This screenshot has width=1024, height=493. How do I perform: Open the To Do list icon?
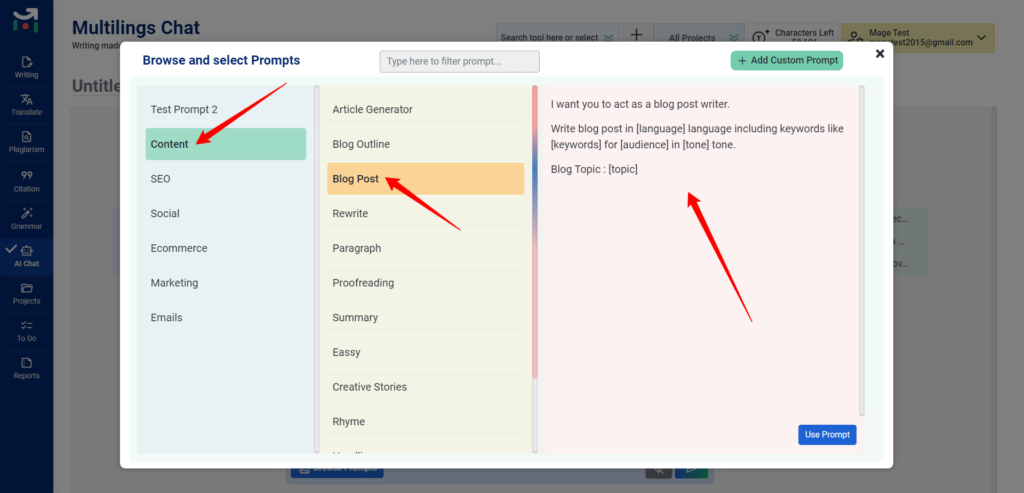(26, 330)
